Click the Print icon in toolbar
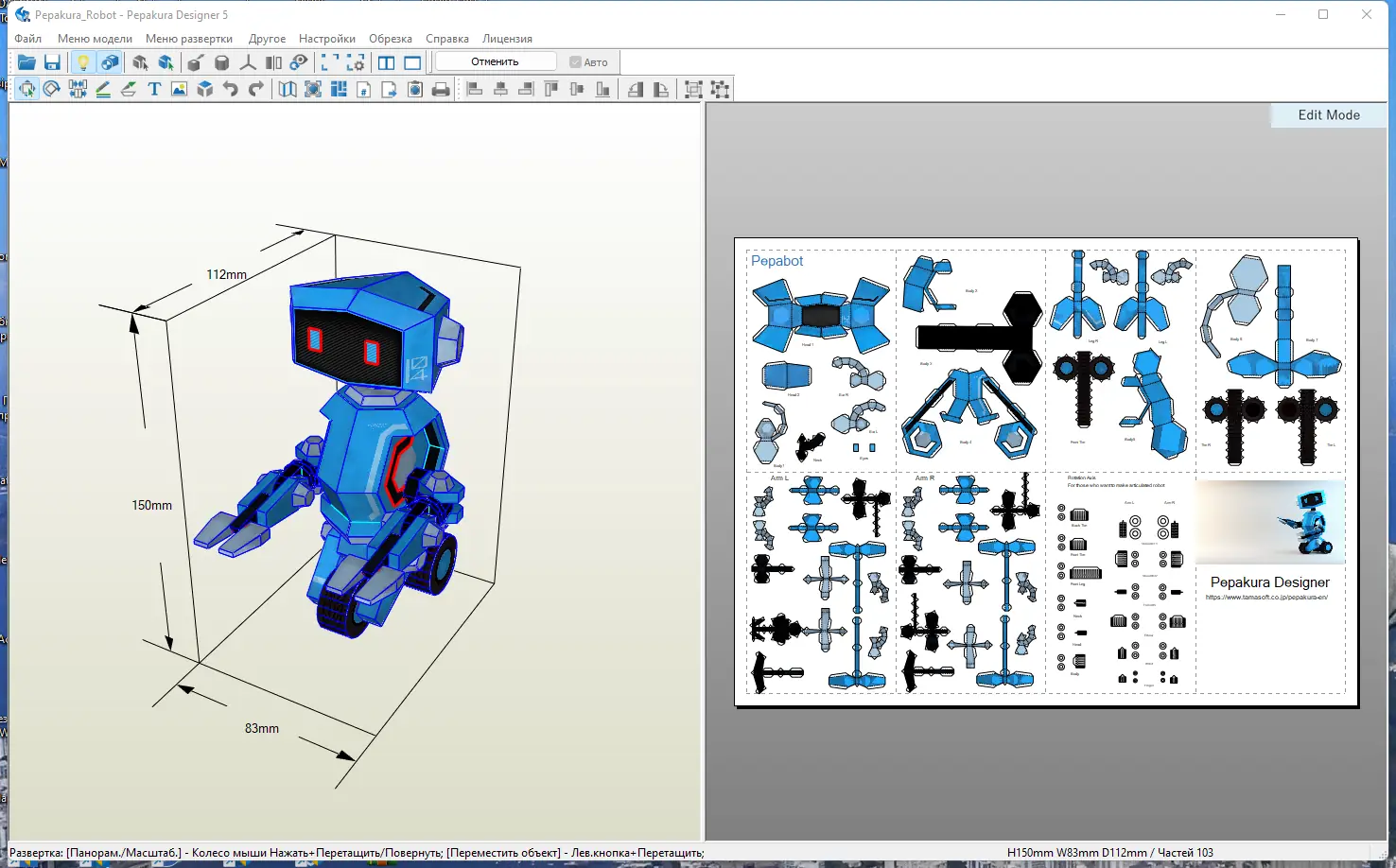 pyautogui.click(x=441, y=90)
